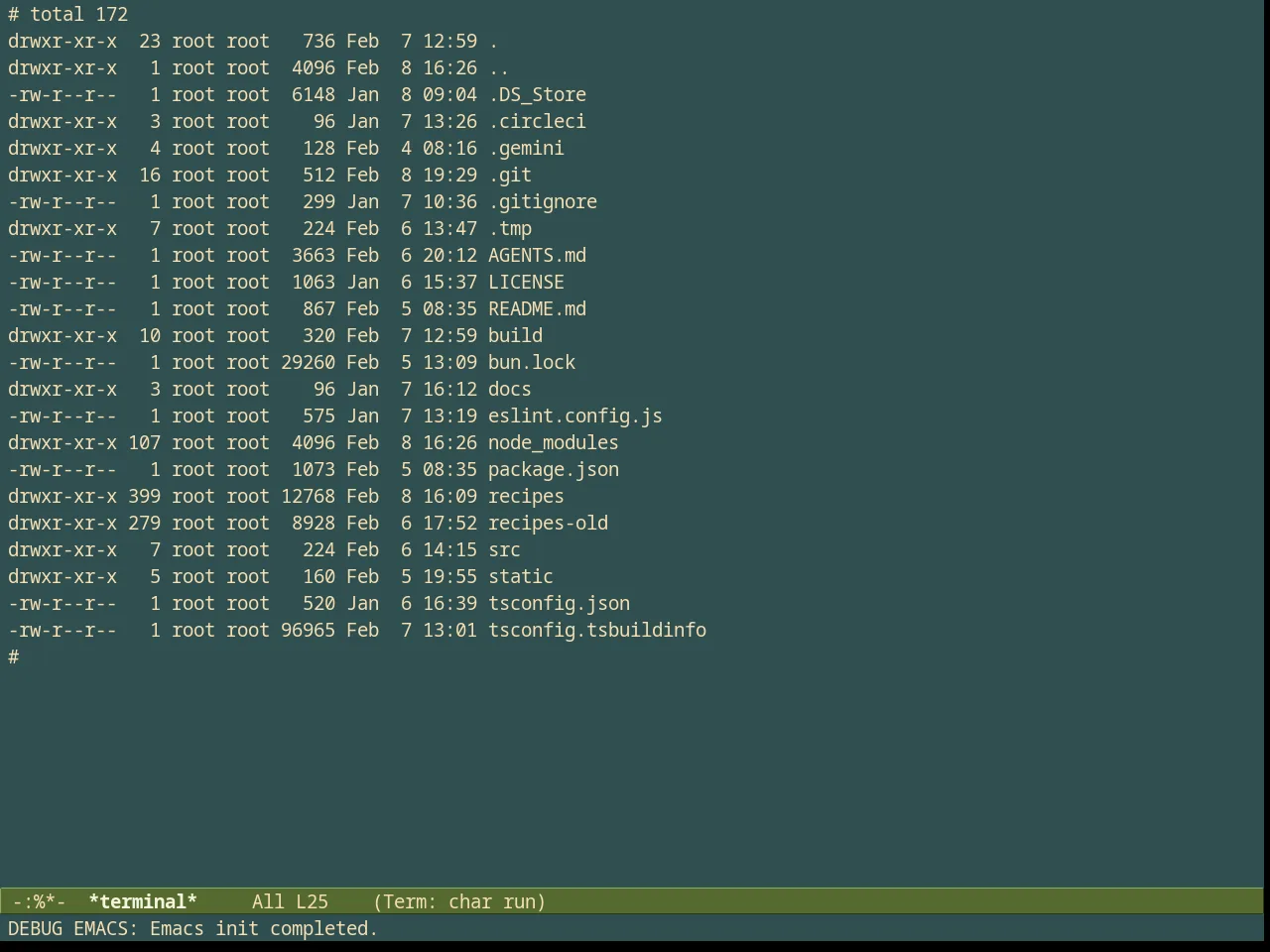Click the 'Emacs init completed' echo message

tap(264, 928)
